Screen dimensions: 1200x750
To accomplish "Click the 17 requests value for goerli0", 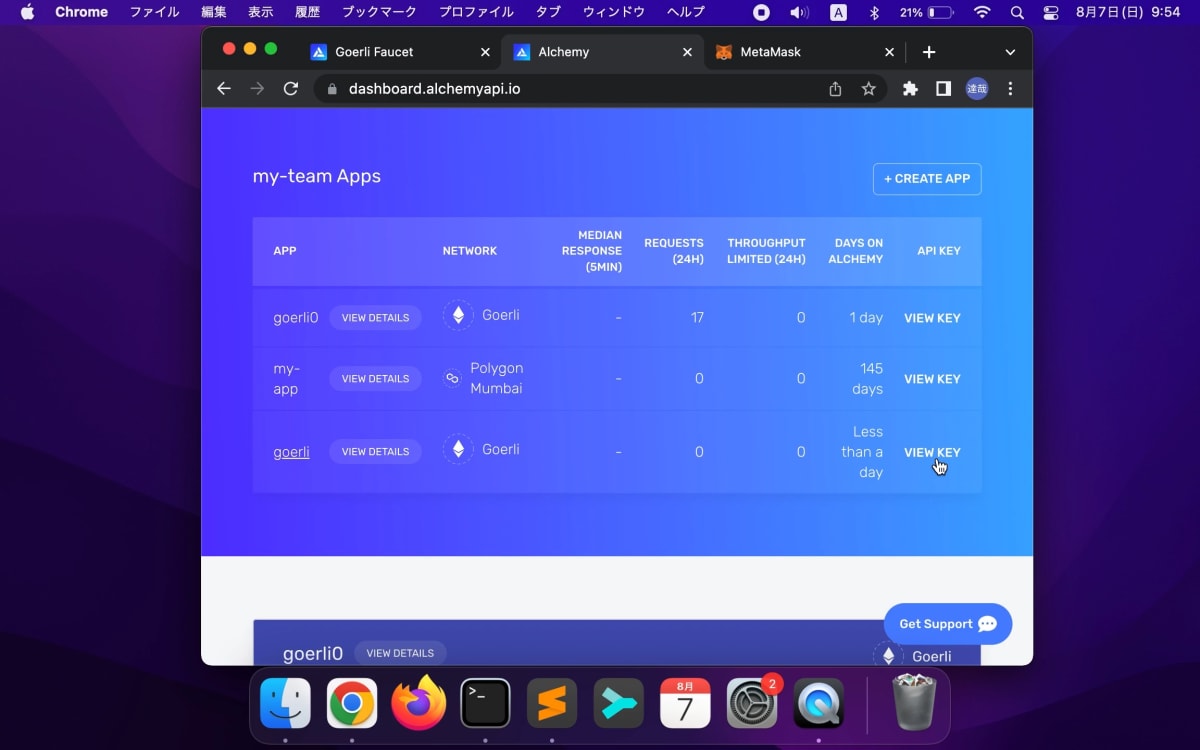I will point(697,318).
